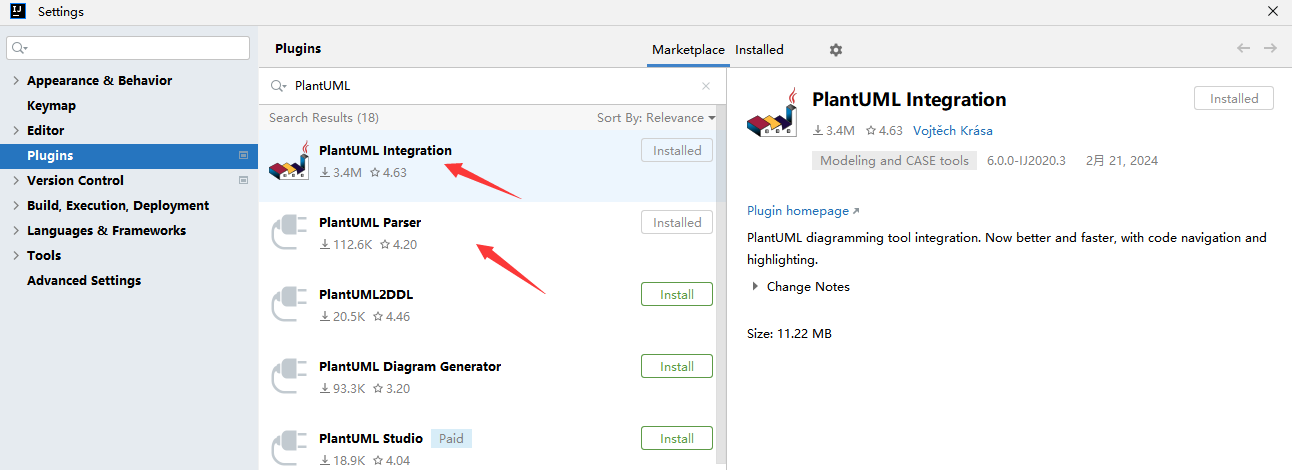Screen dimensions: 1292x470
Task: Click Installed button for PlantUML Parser
Action: [677, 223]
